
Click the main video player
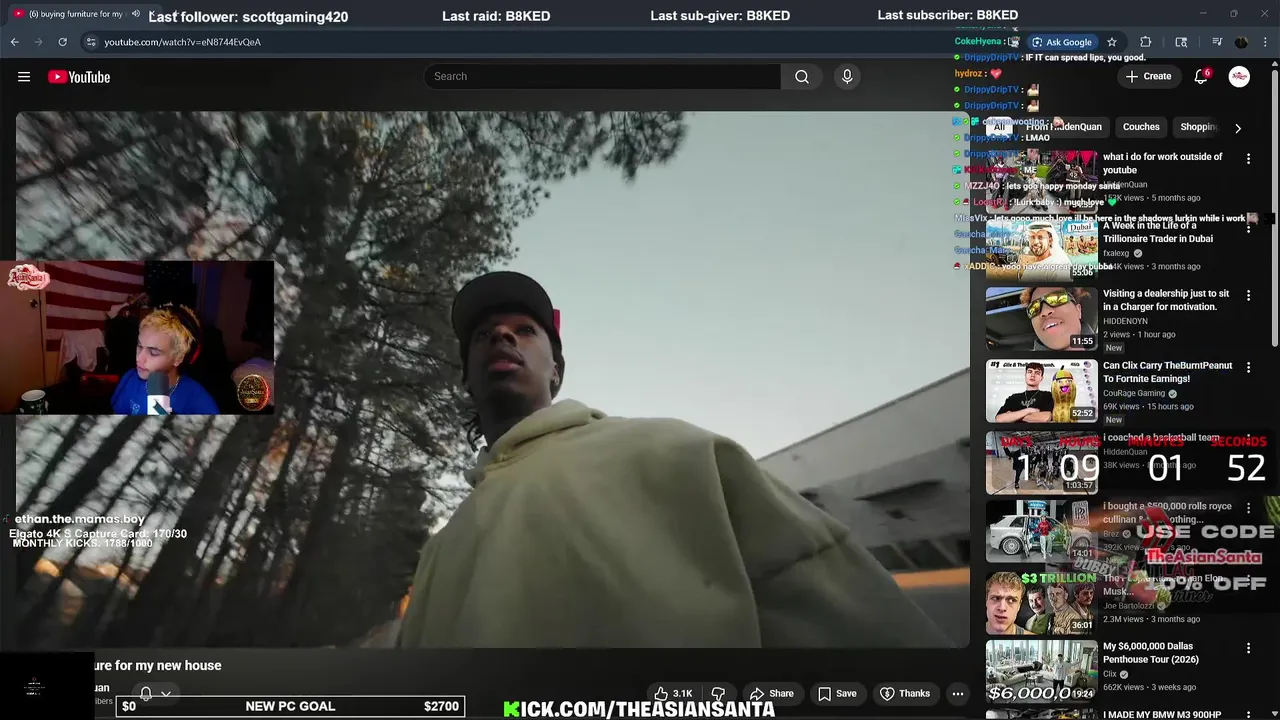[x=492, y=380]
